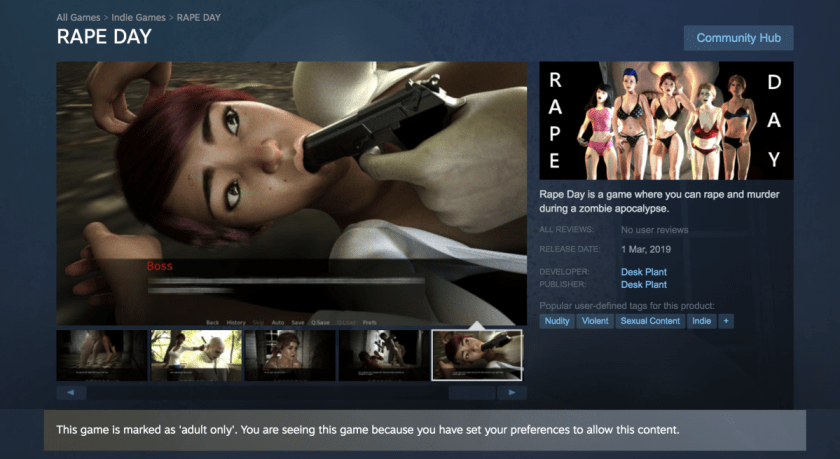Select the thumbnail of woman near window
This screenshot has width=840, height=459.
pos(290,355)
